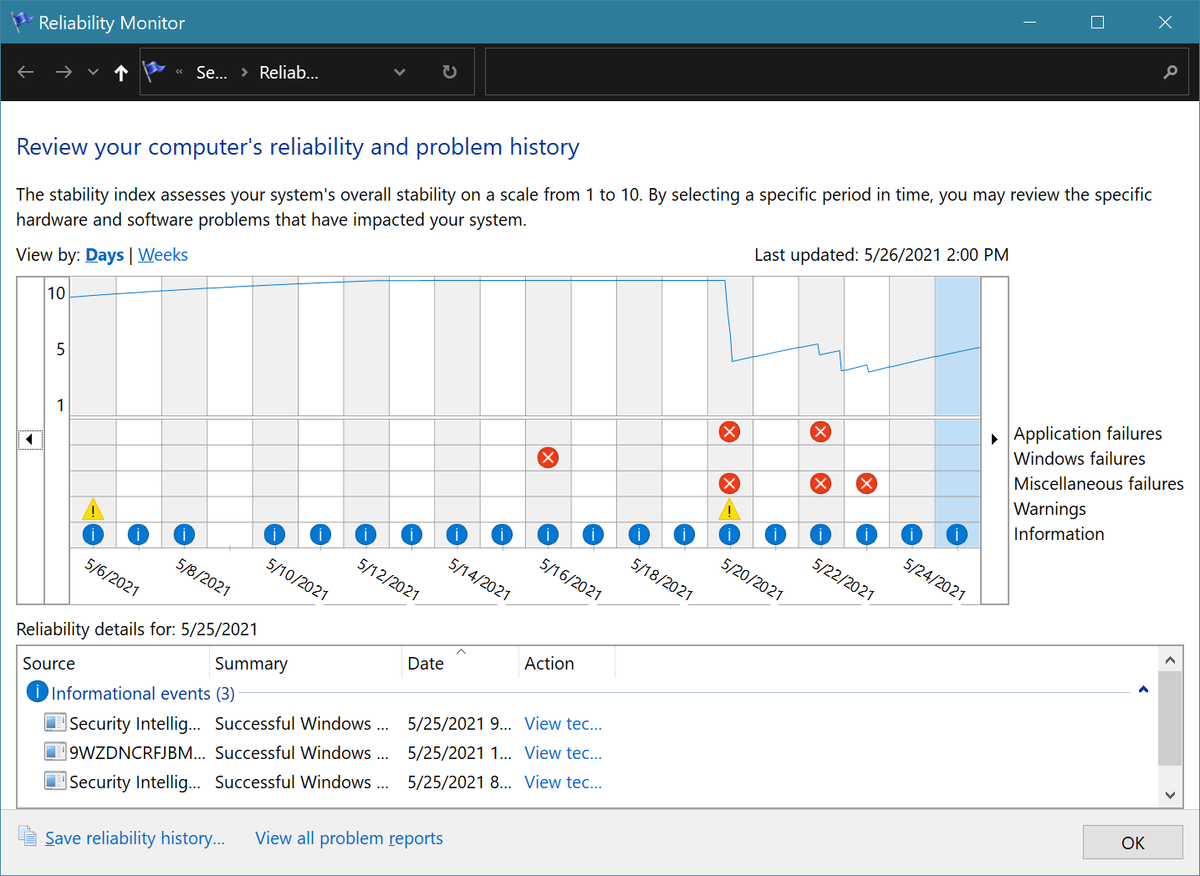
Task: Click the warning triangle under the 5/19 failures
Action: [x=729, y=509]
